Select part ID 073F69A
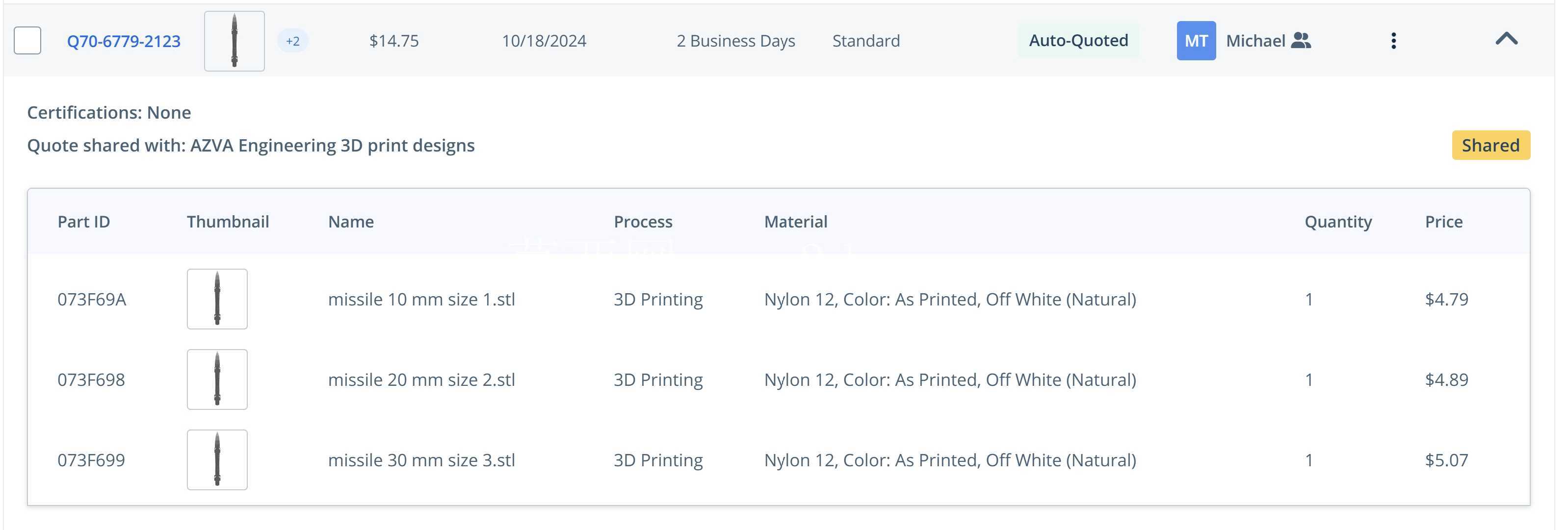 pos(92,300)
